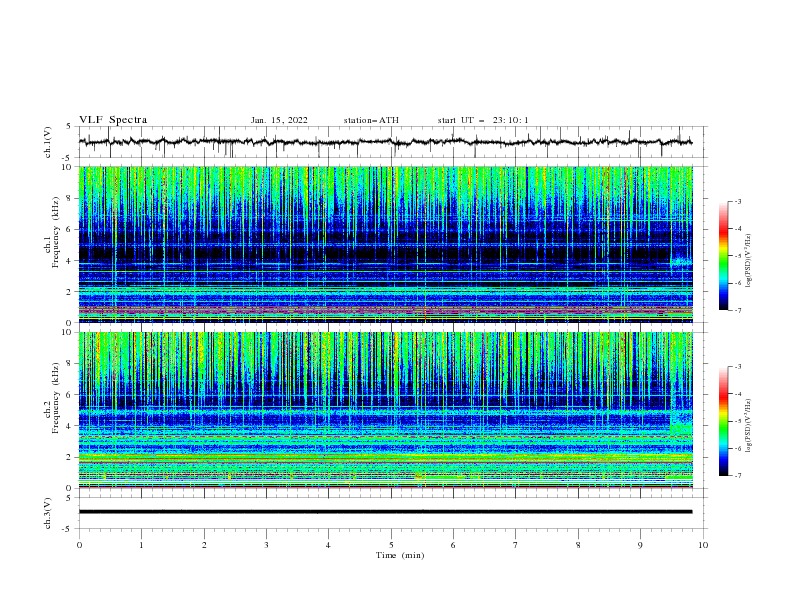Image resolution: width=792 pixels, height=612 pixels.
Task: Click time axis tick label "9"
Action: pos(640,545)
